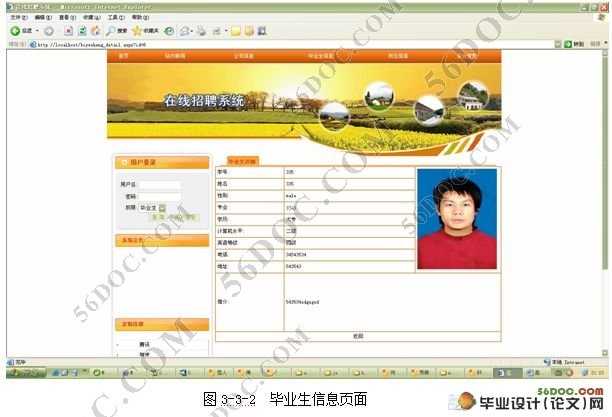This screenshot has width=612, height=417.
Task: Click the Refresh page icon
Action: click(x=82, y=31)
